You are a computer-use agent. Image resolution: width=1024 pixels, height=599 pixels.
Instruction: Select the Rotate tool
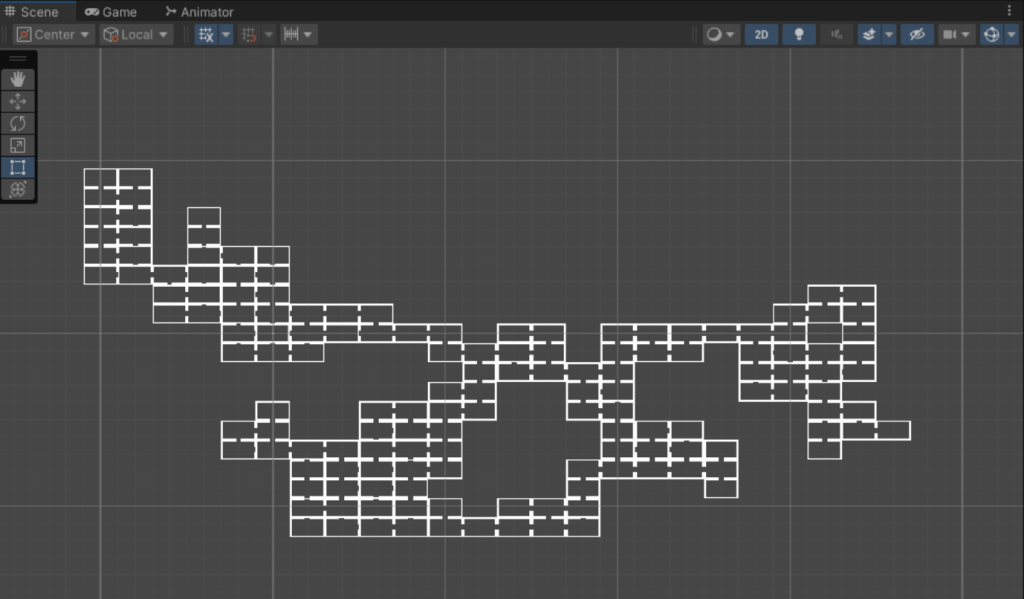point(18,123)
